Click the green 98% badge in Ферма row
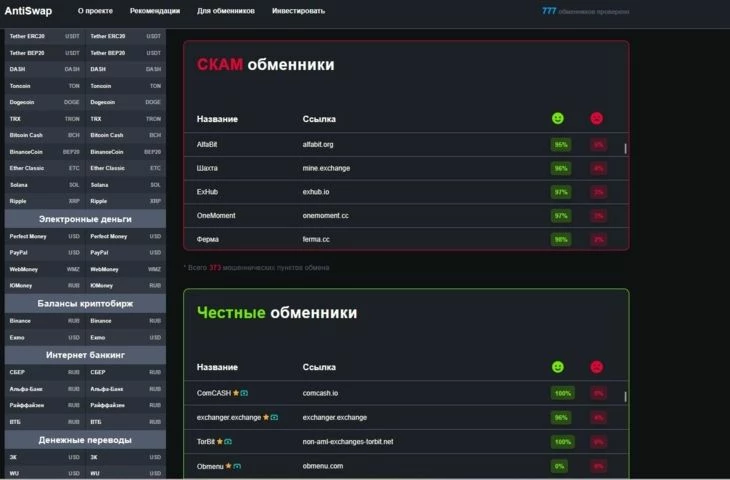This screenshot has height=480, width=730. coord(561,239)
